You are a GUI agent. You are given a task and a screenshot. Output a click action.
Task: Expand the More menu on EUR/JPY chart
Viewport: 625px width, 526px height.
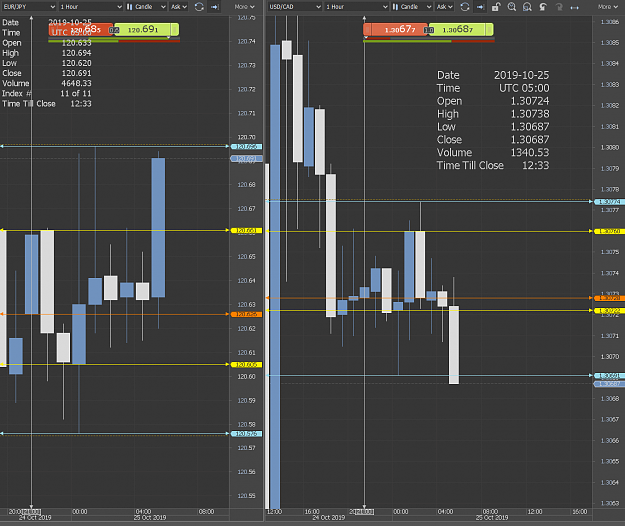[244, 6]
